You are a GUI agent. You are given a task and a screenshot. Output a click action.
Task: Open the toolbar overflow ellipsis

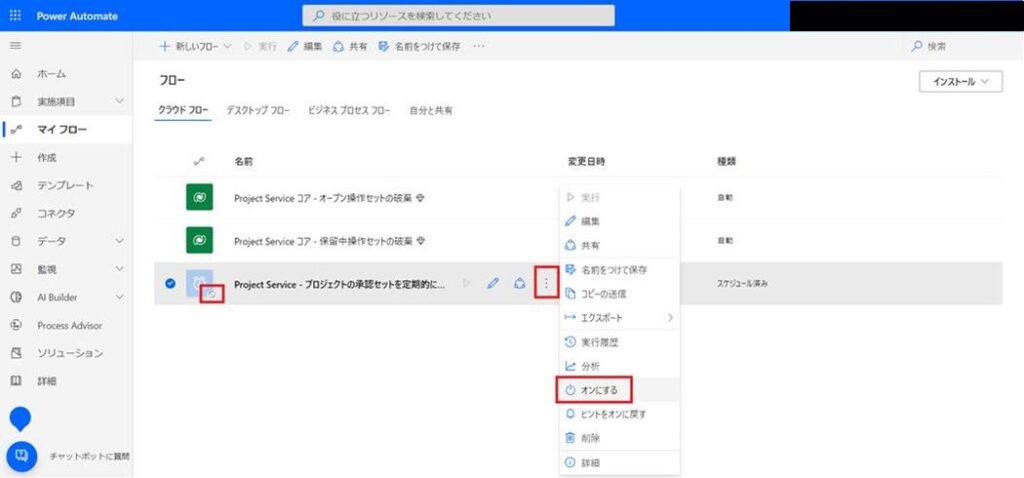[479, 46]
